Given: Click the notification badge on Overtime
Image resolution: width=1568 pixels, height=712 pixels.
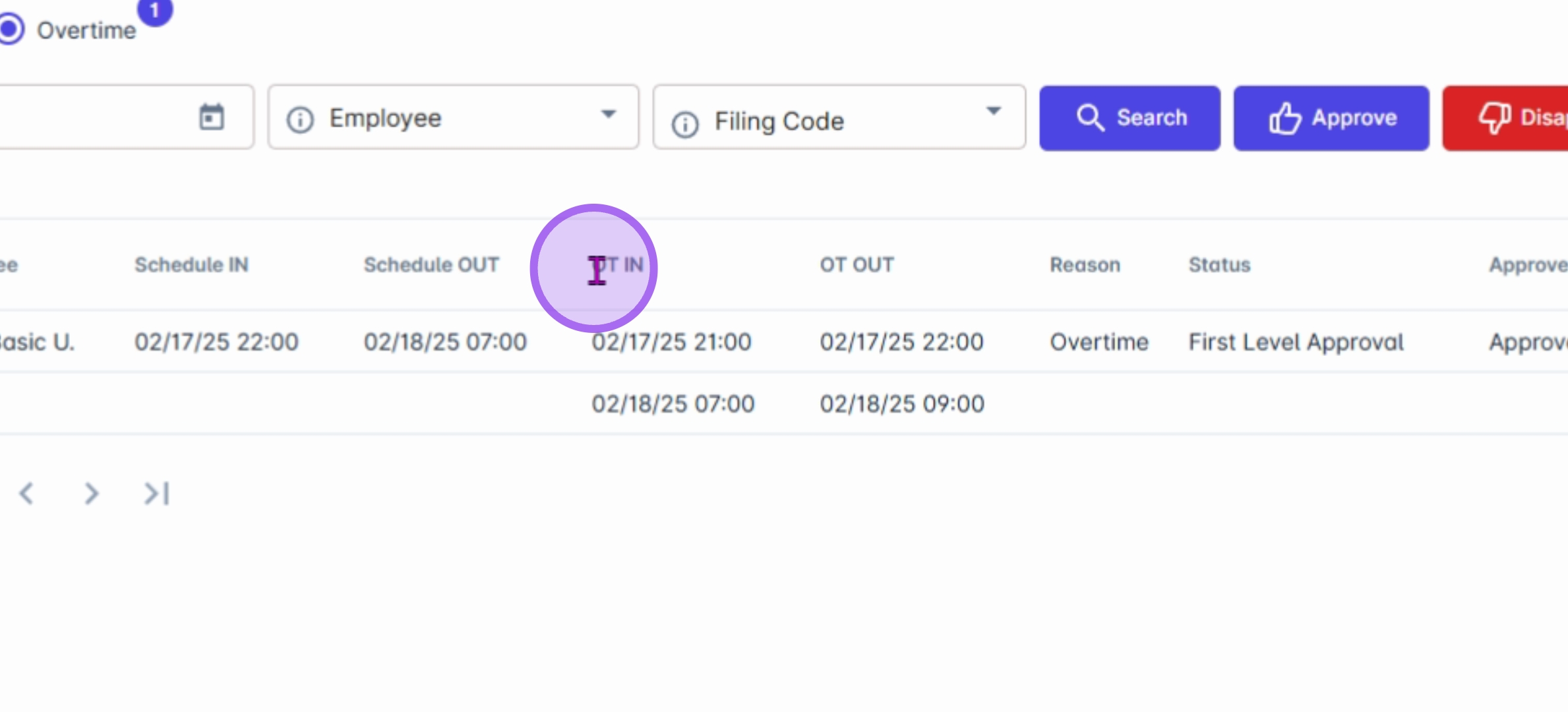Looking at the screenshot, I should click(155, 10).
